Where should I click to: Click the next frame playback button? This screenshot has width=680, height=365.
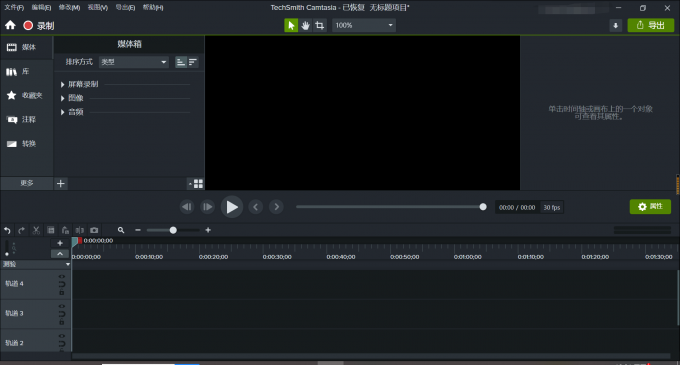tap(208, 207)
